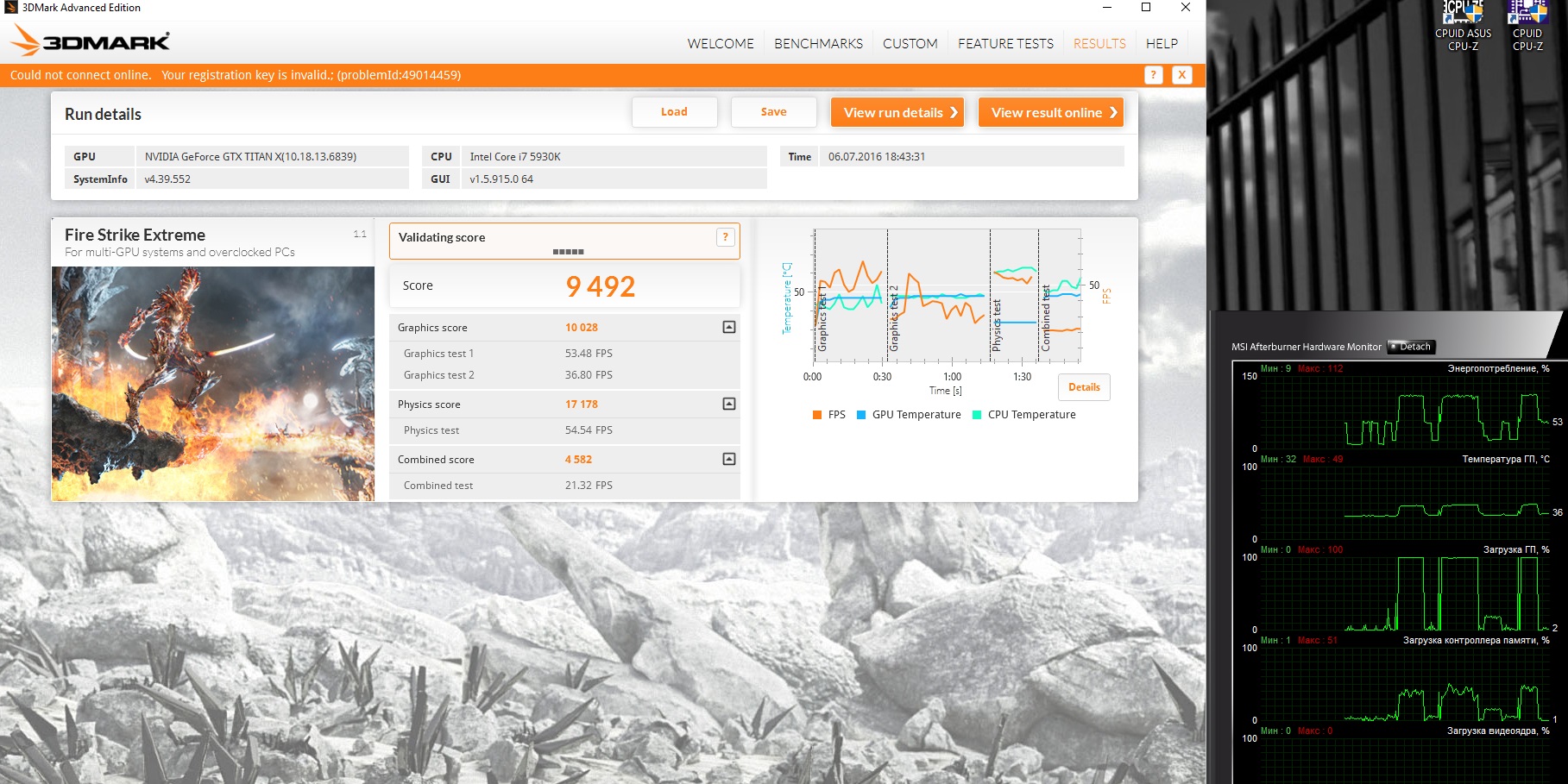Screen dimensions: 1568x784
Task: Click the Fire Strike Extreme title
Action: pyautogui.click(x=135, y=235)
